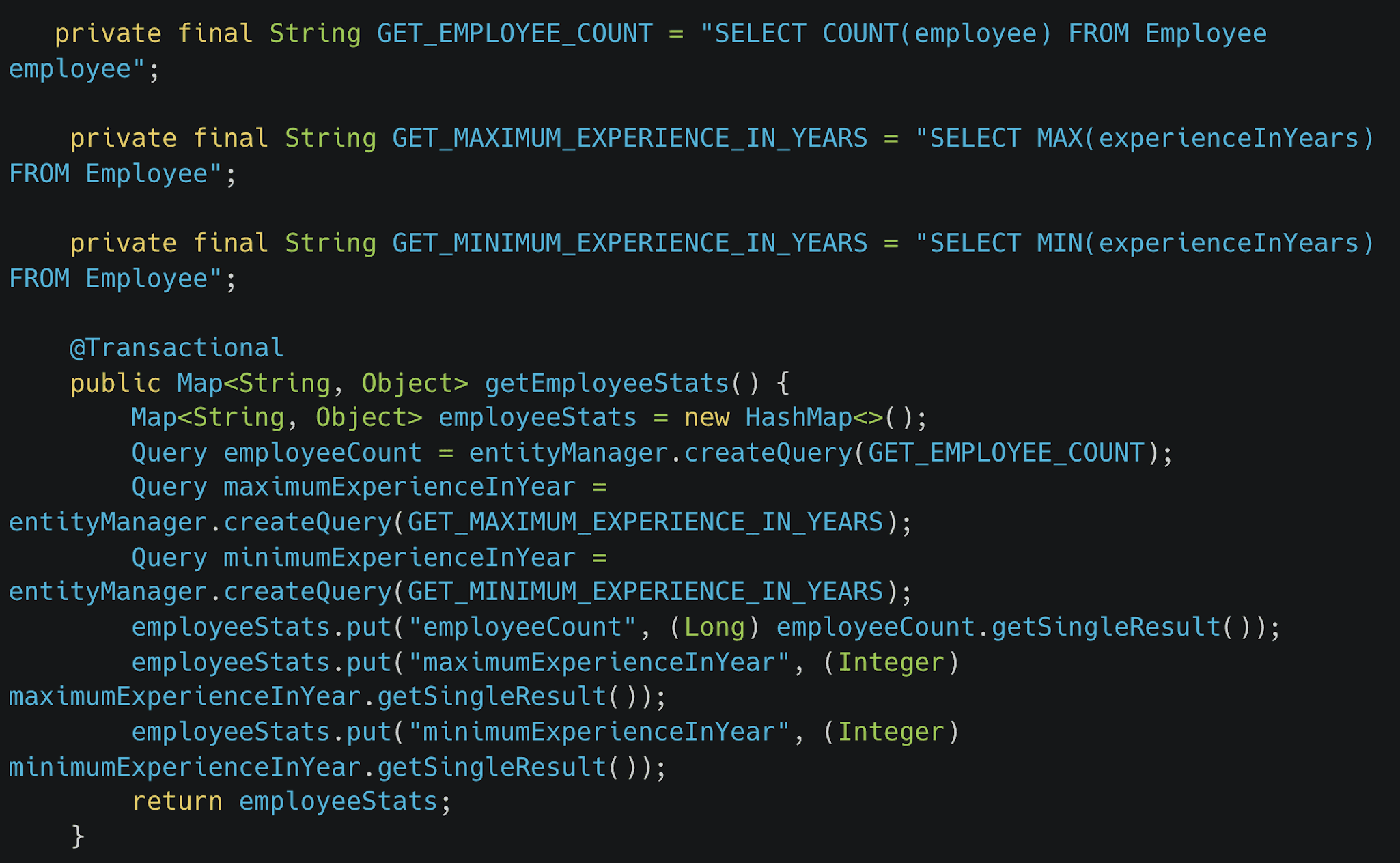The width and height of the screenshot is (1400, 863).
Task: Click the getEmployeeStats method name
Action: (607, 383)
